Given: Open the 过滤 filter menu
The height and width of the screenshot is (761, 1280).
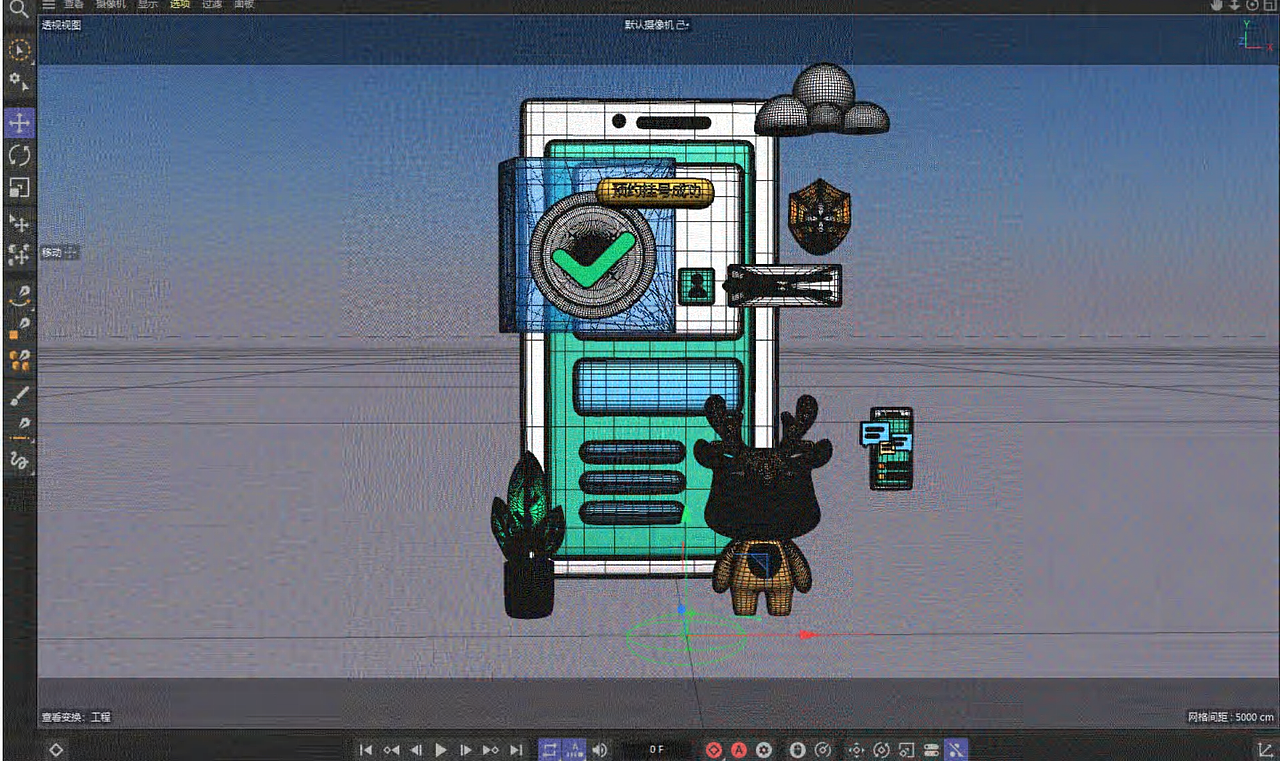Looking at the screenshot, I should click(x=212, y=4).
